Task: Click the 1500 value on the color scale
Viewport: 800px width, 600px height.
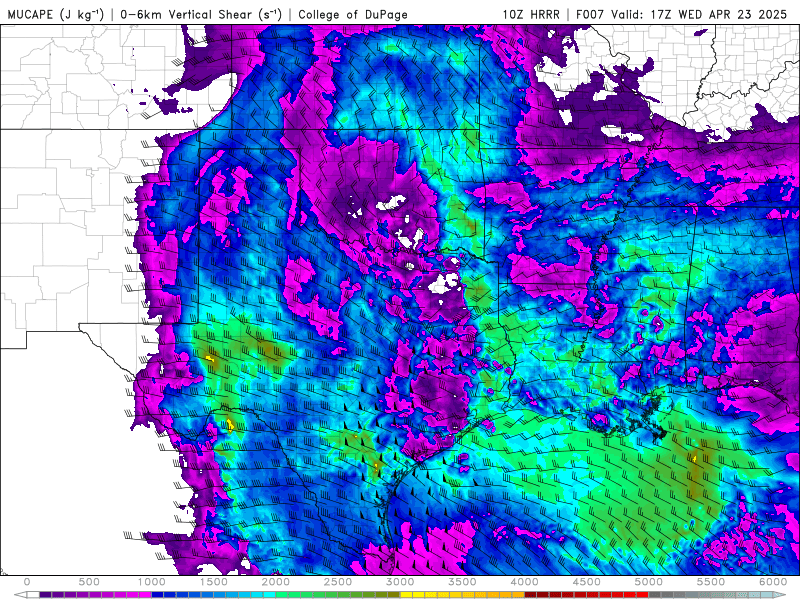Action: [213, 582]
